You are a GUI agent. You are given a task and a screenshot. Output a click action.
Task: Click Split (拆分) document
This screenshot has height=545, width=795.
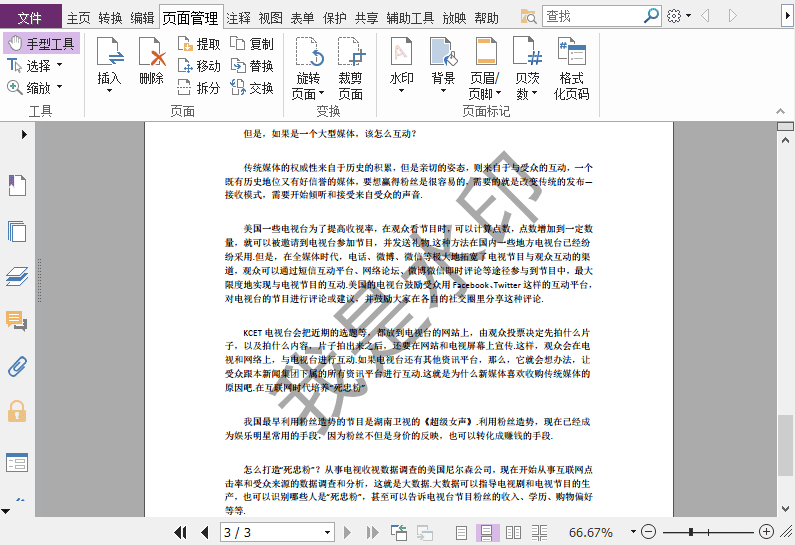tap(199, 88)
